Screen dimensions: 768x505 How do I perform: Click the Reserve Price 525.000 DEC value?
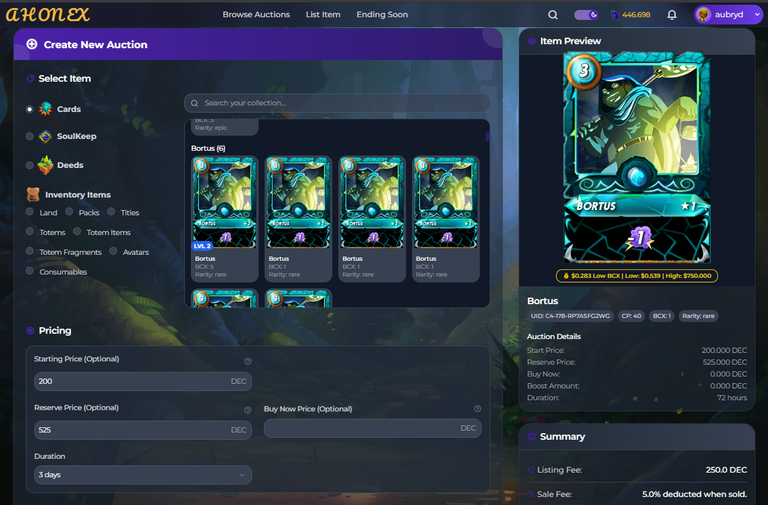[x=725, y=362]
